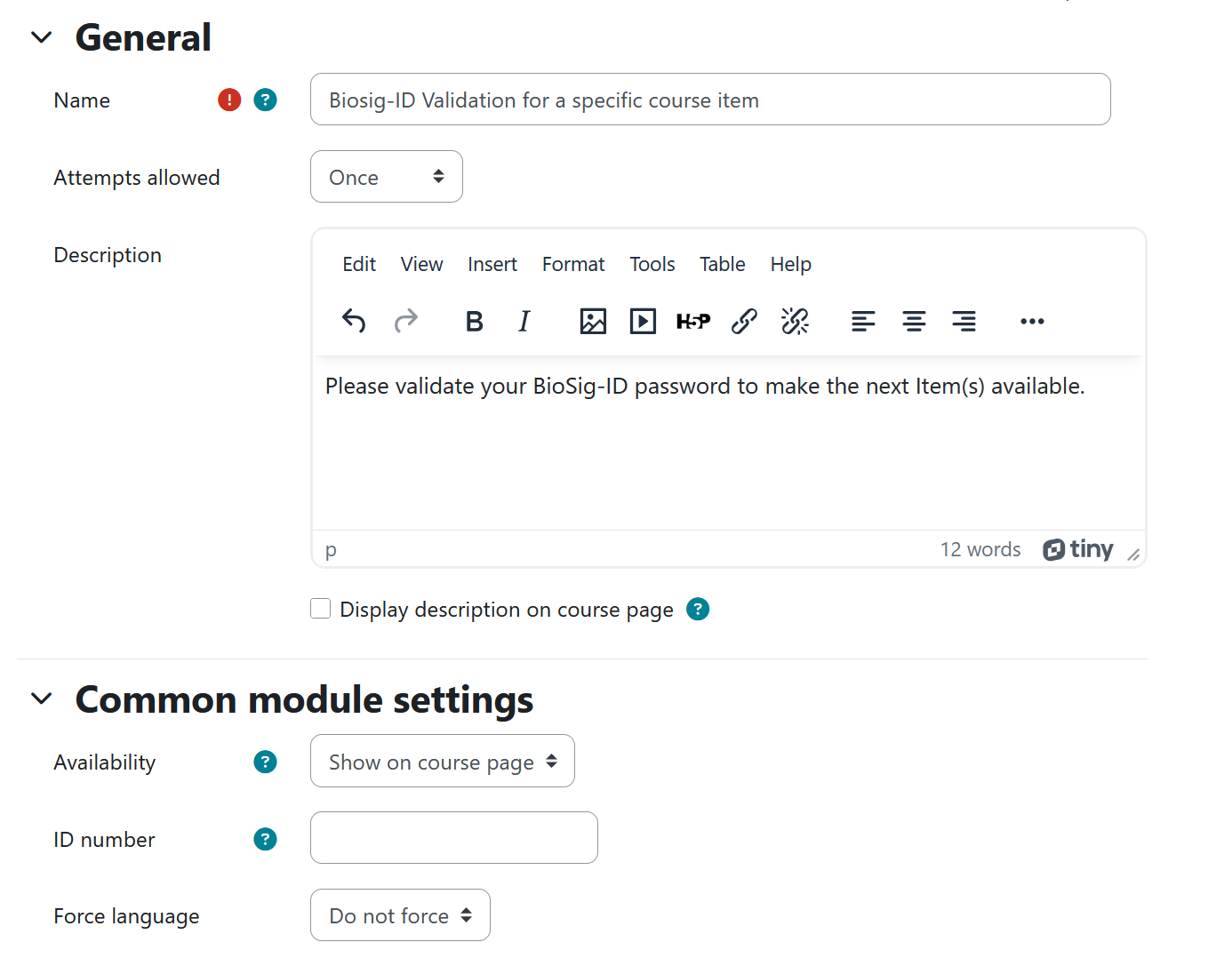1232x958 pixels.
Task: Click the unlink icon
Action: 795,321
